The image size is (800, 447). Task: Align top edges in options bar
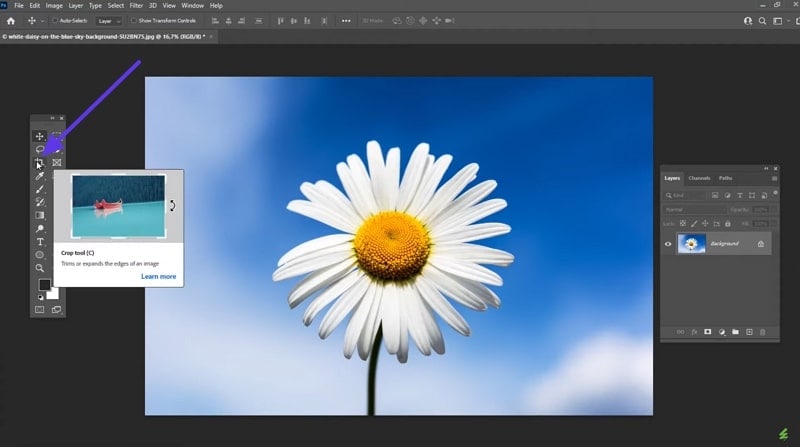point(280,21)
